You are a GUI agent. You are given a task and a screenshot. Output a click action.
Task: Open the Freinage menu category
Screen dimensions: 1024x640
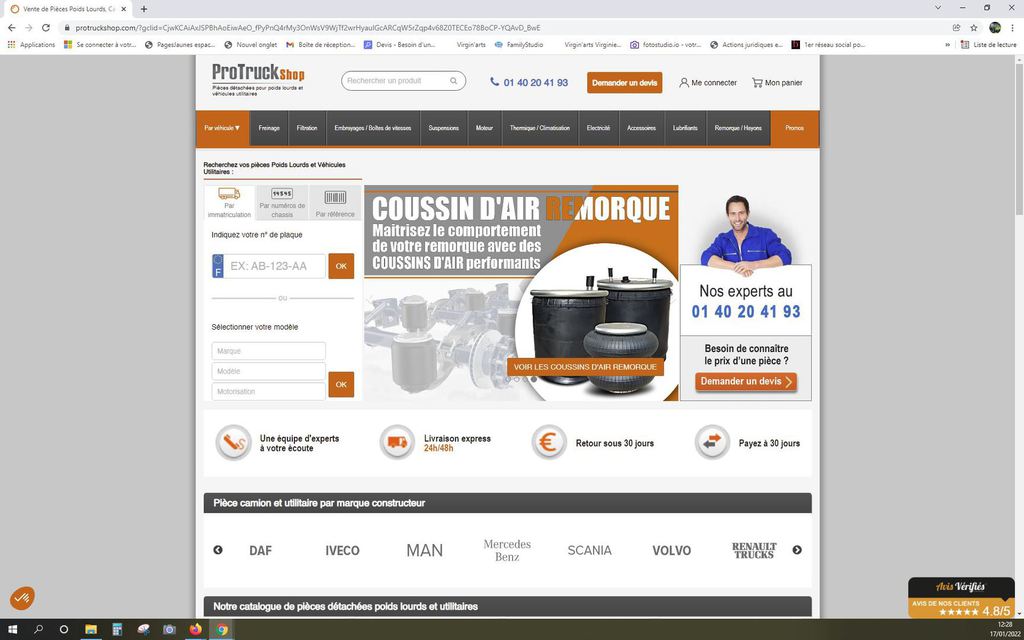pos(269,128)
